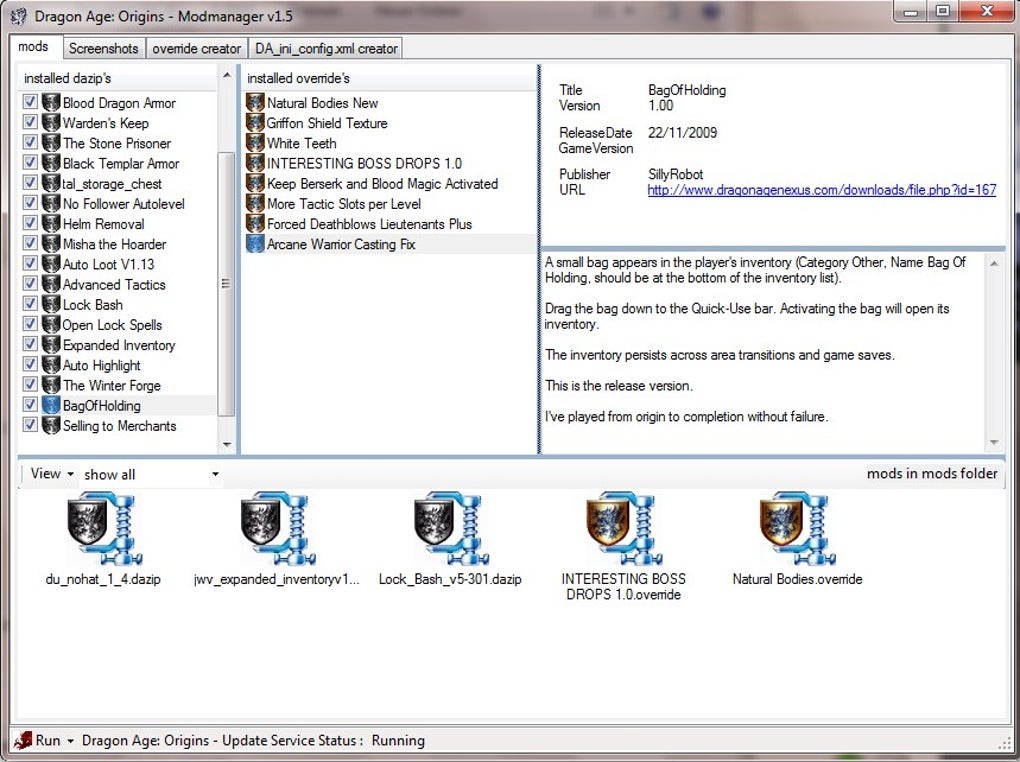Click the installed dazip's scroll down arrow
1020x762 pixels.
point(226,444)
